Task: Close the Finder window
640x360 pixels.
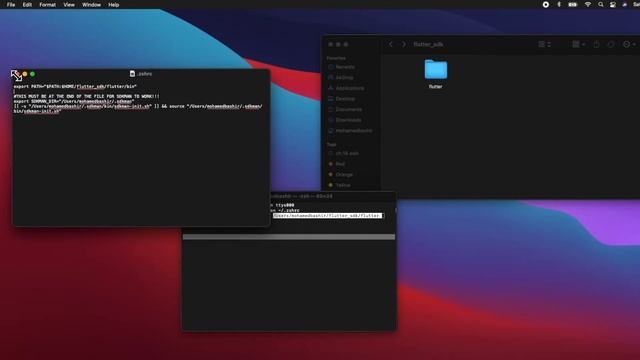Action: [x=331, y=44]
